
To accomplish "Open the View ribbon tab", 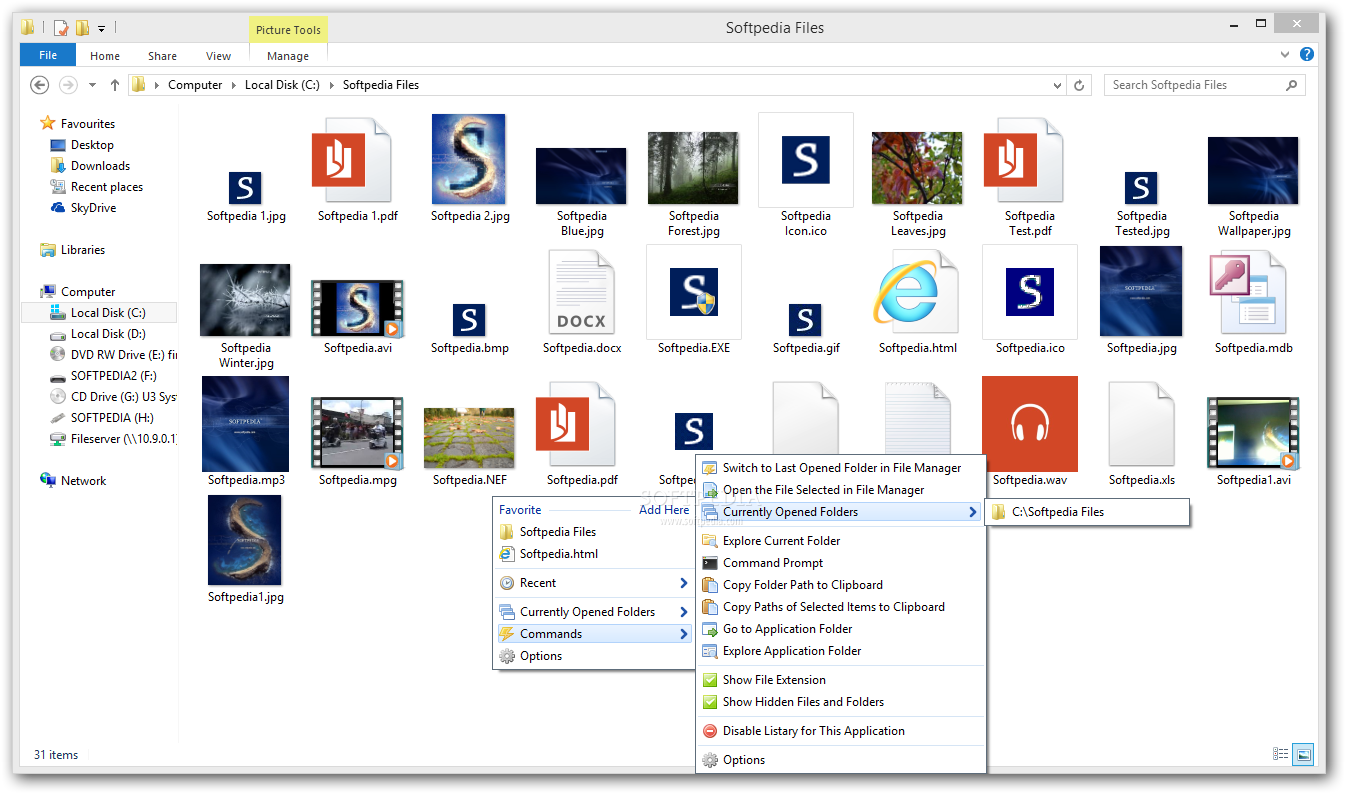I will (218, 56).
